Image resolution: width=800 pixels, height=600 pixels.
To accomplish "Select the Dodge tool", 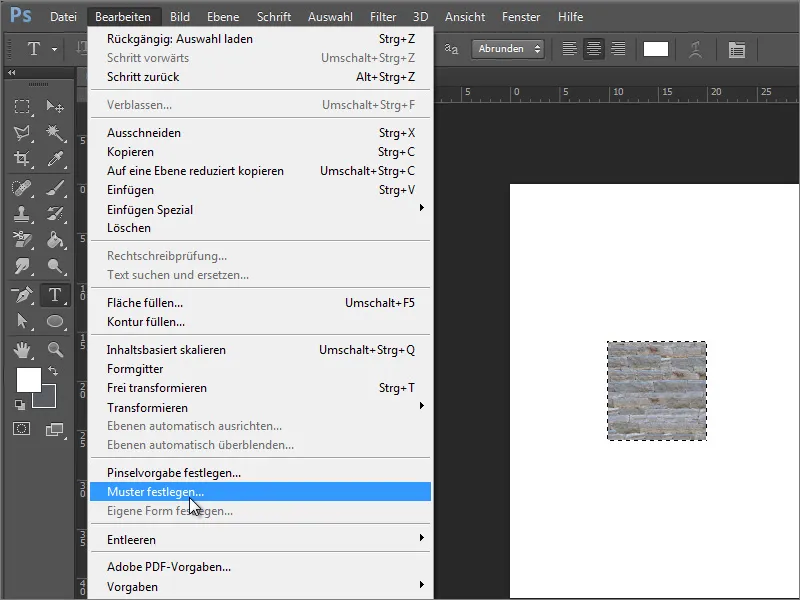I will pos(55,265).
